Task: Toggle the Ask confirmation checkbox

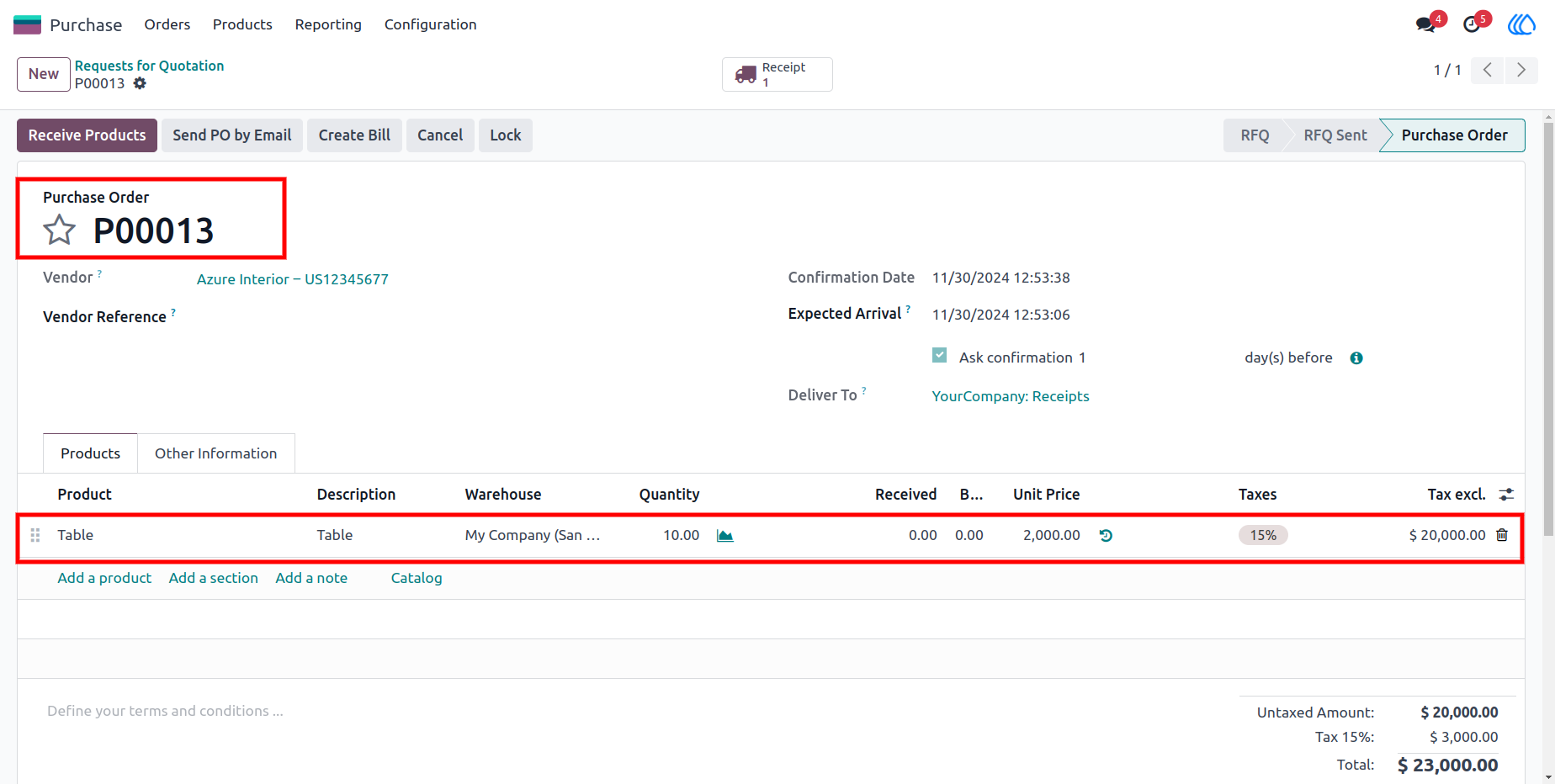Action: pyautogui.click(x=940, y=356)
